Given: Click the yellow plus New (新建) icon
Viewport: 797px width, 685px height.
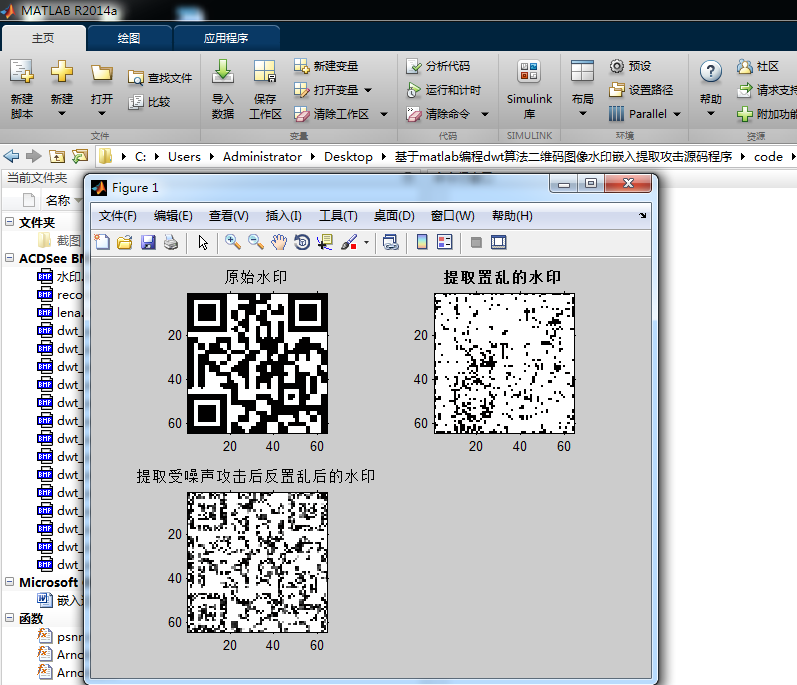Looking at the screenshot, I should pyautogui.click(x=62, y=72).
